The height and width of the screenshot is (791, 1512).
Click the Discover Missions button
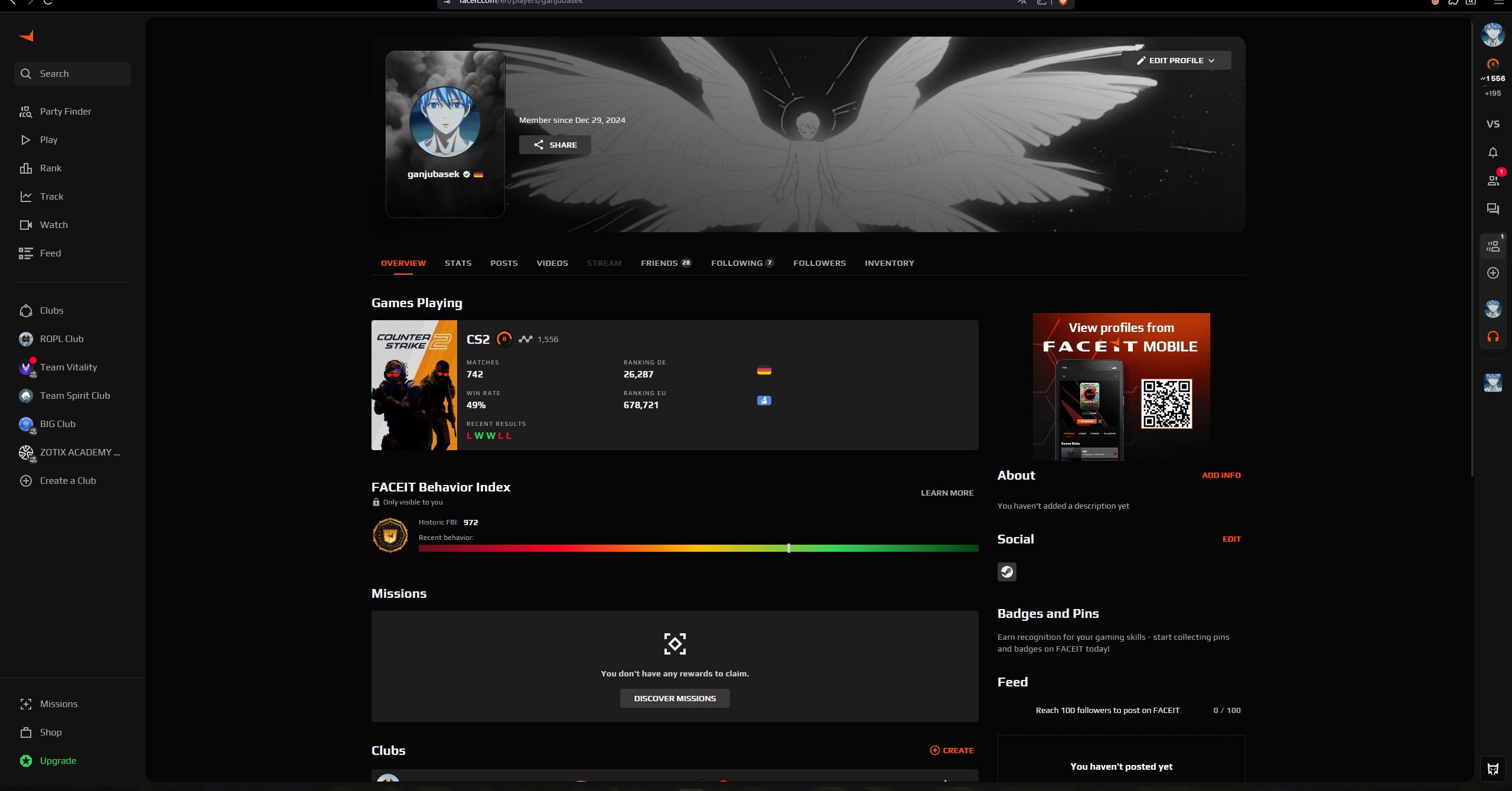[674, 698]
